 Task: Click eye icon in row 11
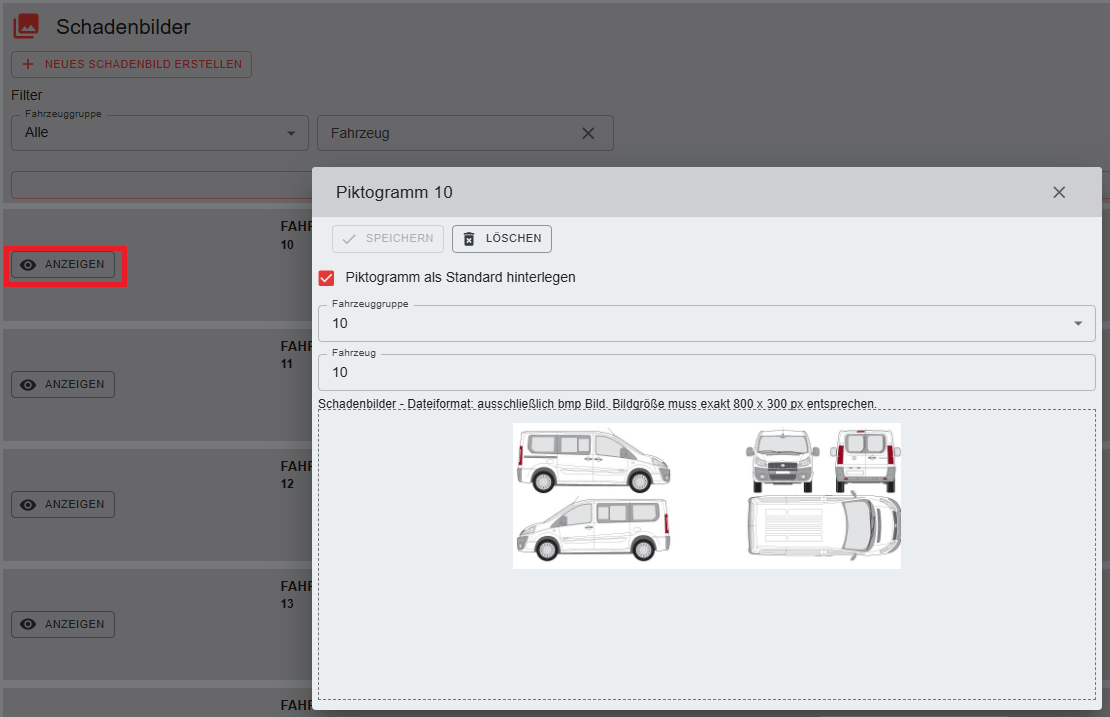point(29,385)
